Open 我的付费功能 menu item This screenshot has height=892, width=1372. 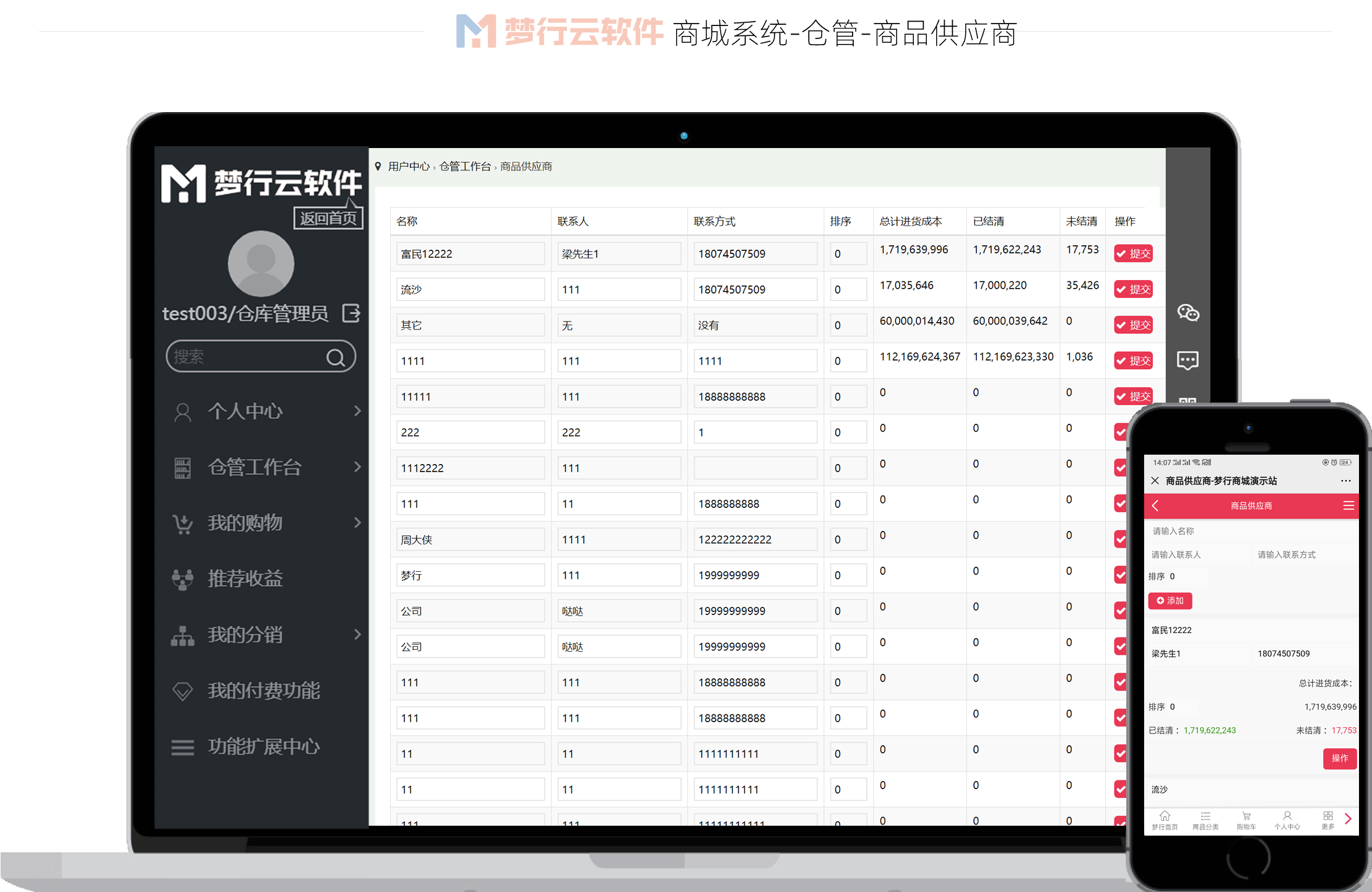(x=264, y=691)
